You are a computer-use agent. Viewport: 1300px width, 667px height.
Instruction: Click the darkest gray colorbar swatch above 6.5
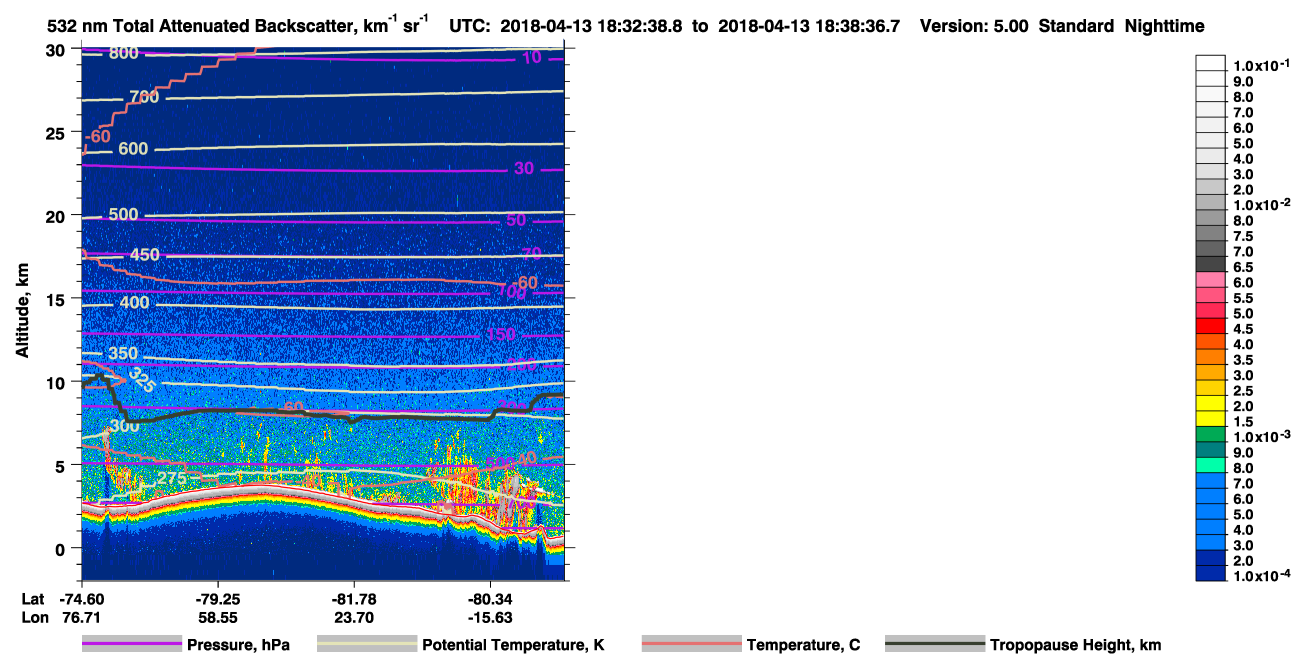(x=1210, y=264)
